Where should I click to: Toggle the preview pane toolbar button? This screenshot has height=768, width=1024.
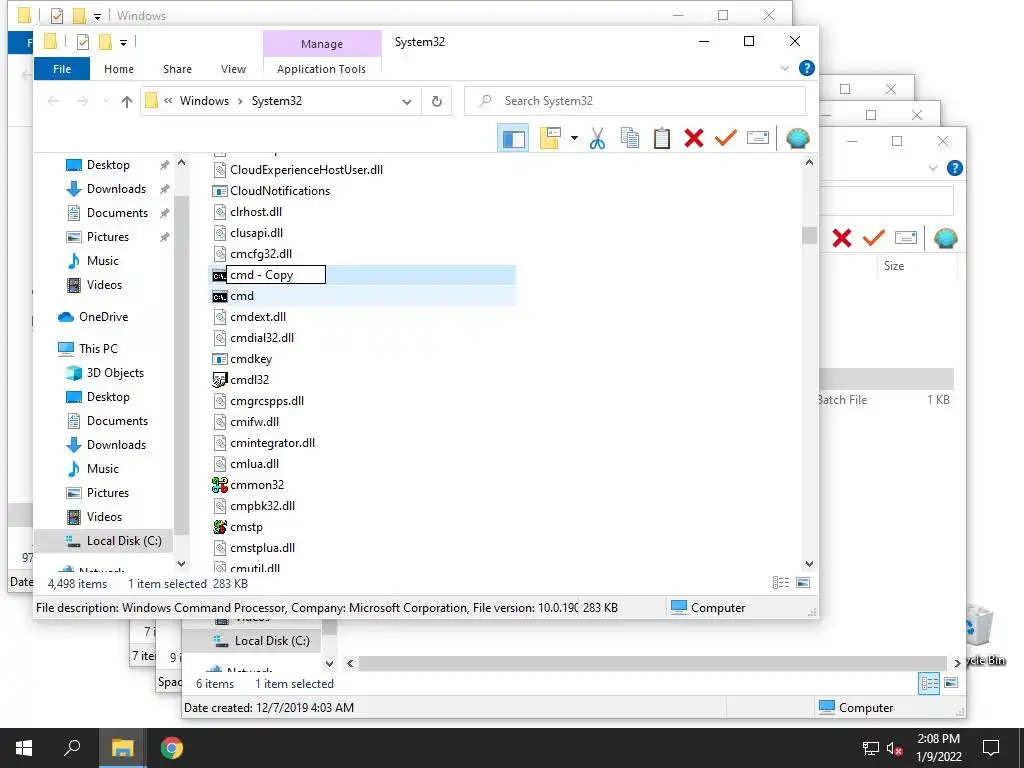513,138
